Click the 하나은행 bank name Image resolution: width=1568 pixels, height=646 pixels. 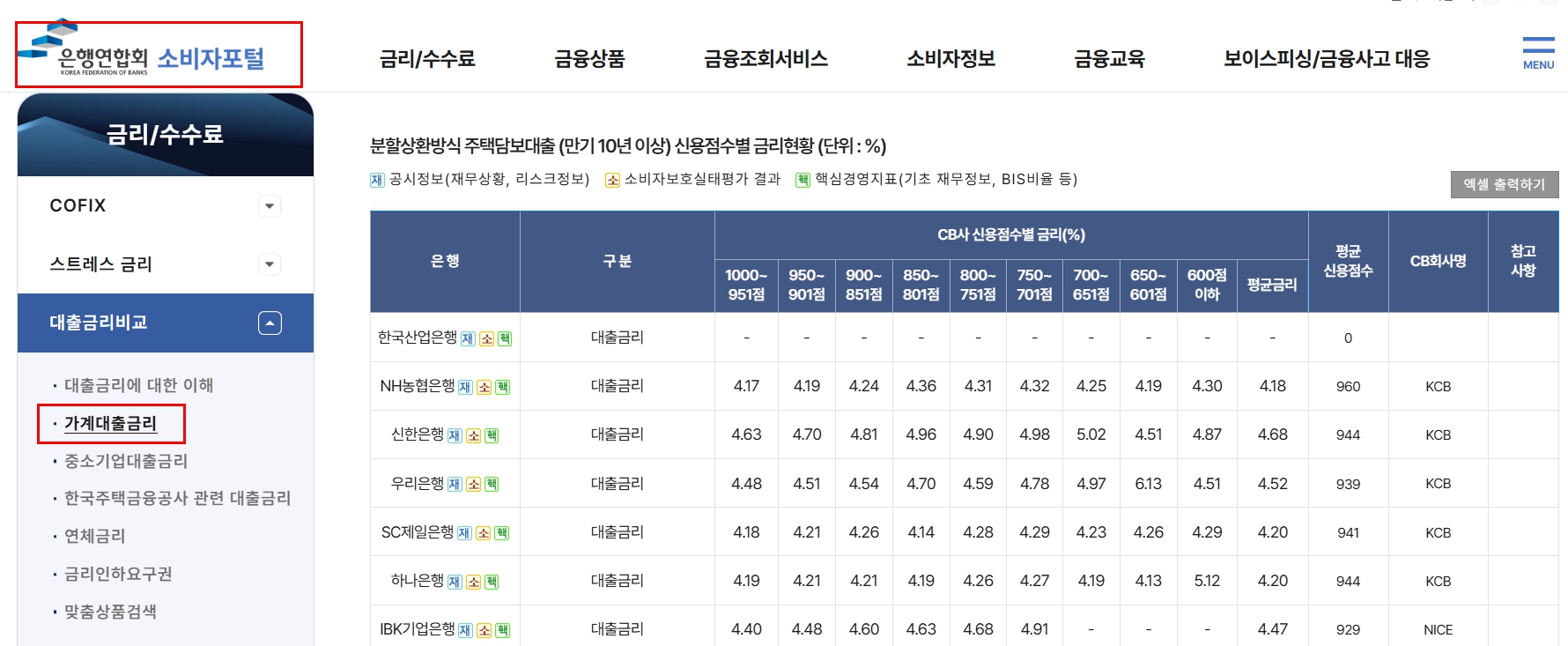click(418, 581)
